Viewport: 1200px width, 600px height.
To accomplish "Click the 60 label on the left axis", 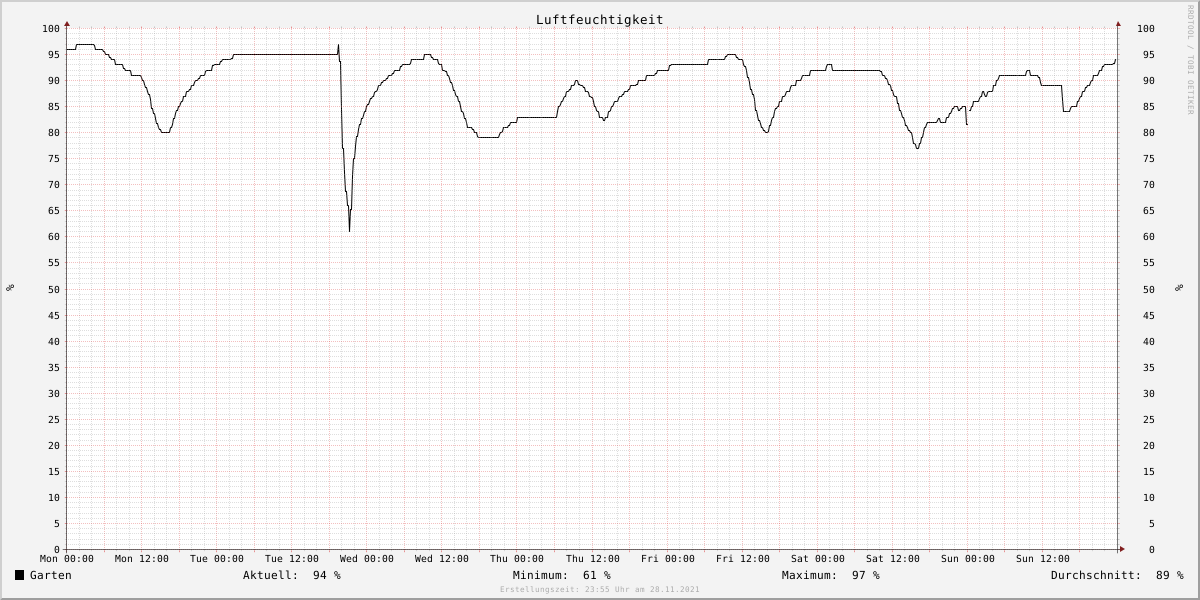I will pos(55,237).
